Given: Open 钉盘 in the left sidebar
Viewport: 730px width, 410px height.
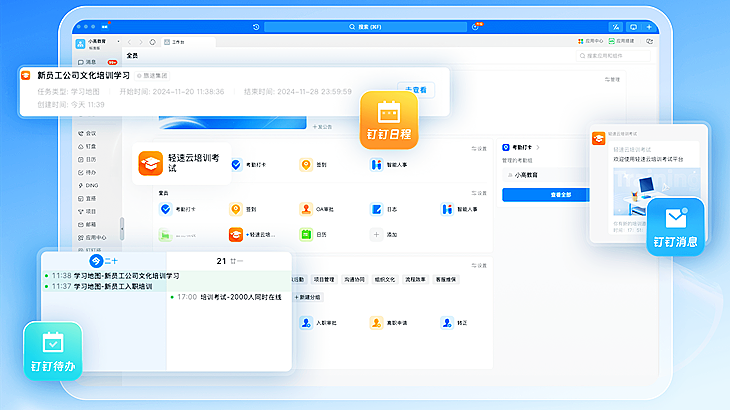Looking at the screenshot, I should point(87,147).
